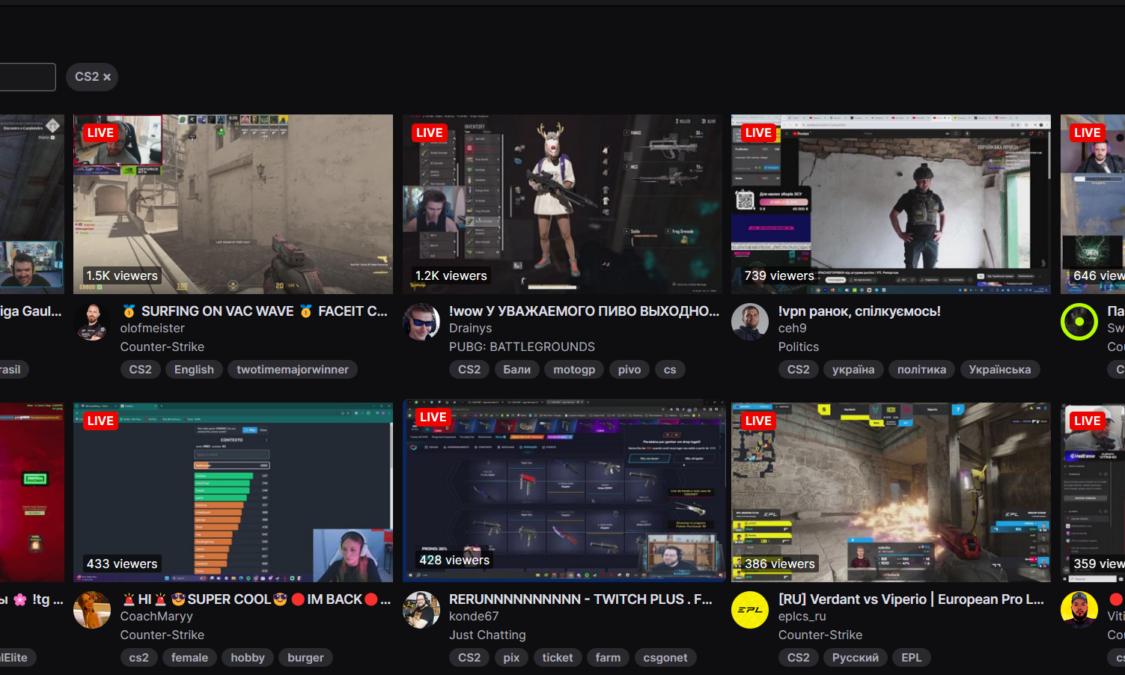
Task: Watch the CoachMaryy stream with 433 viewers
Action: pyautogui.click(x=233, y=492)
